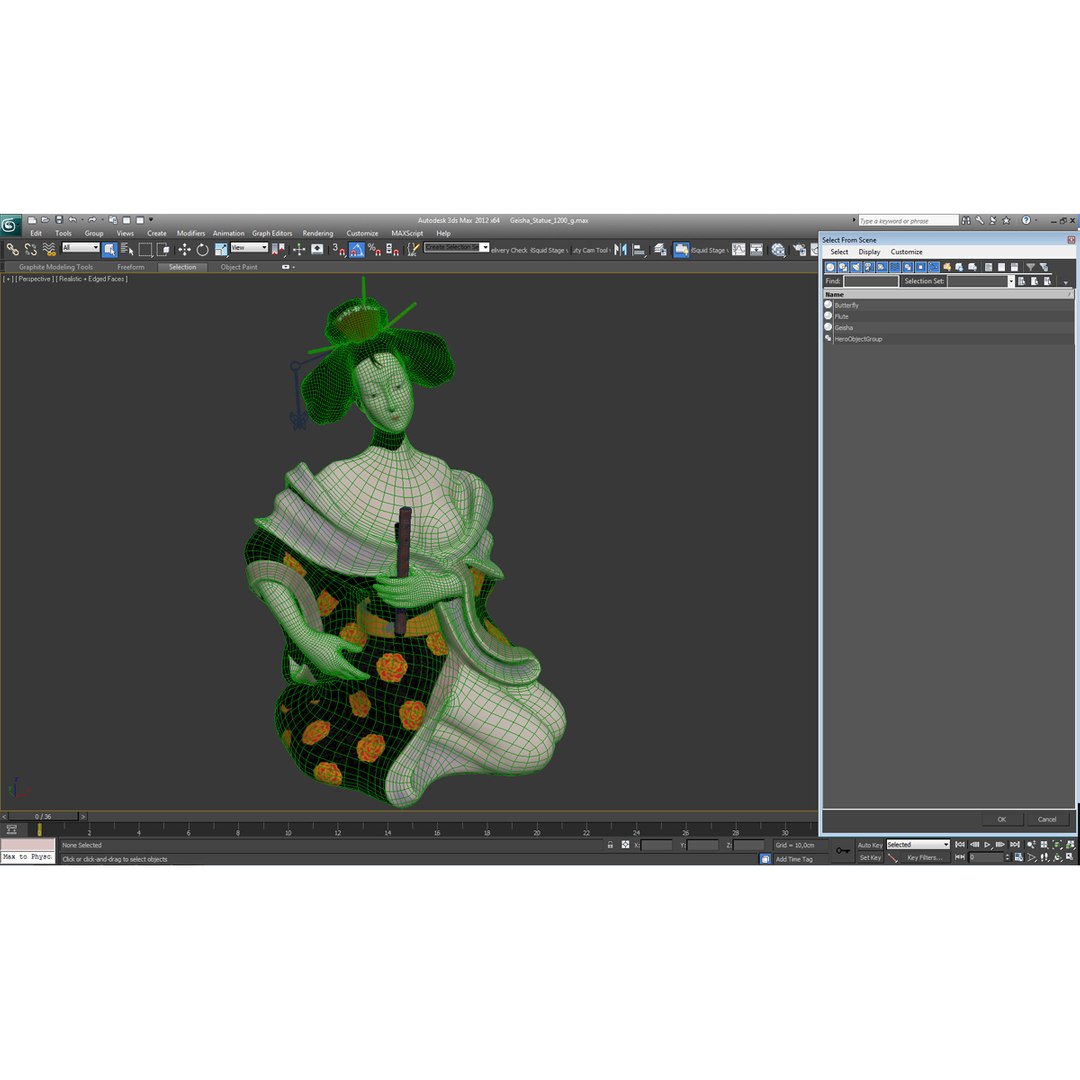Toggle the Percent Snap button

click(x=375, y=249)
